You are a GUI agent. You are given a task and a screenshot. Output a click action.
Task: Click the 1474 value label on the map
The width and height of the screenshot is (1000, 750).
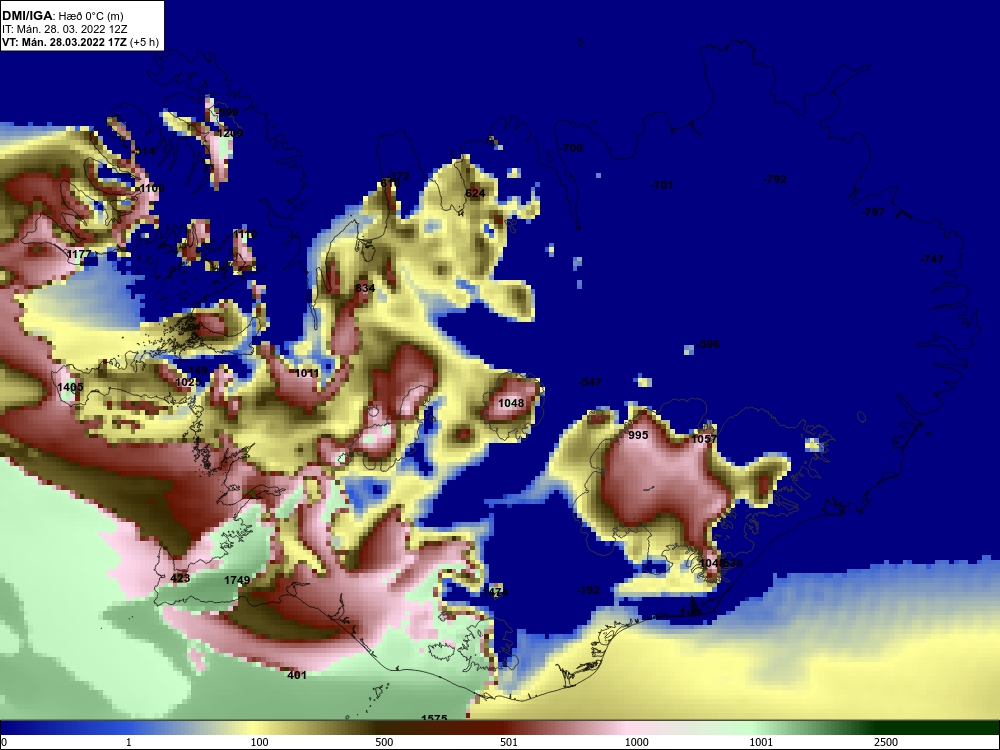[x=494, y=592]
